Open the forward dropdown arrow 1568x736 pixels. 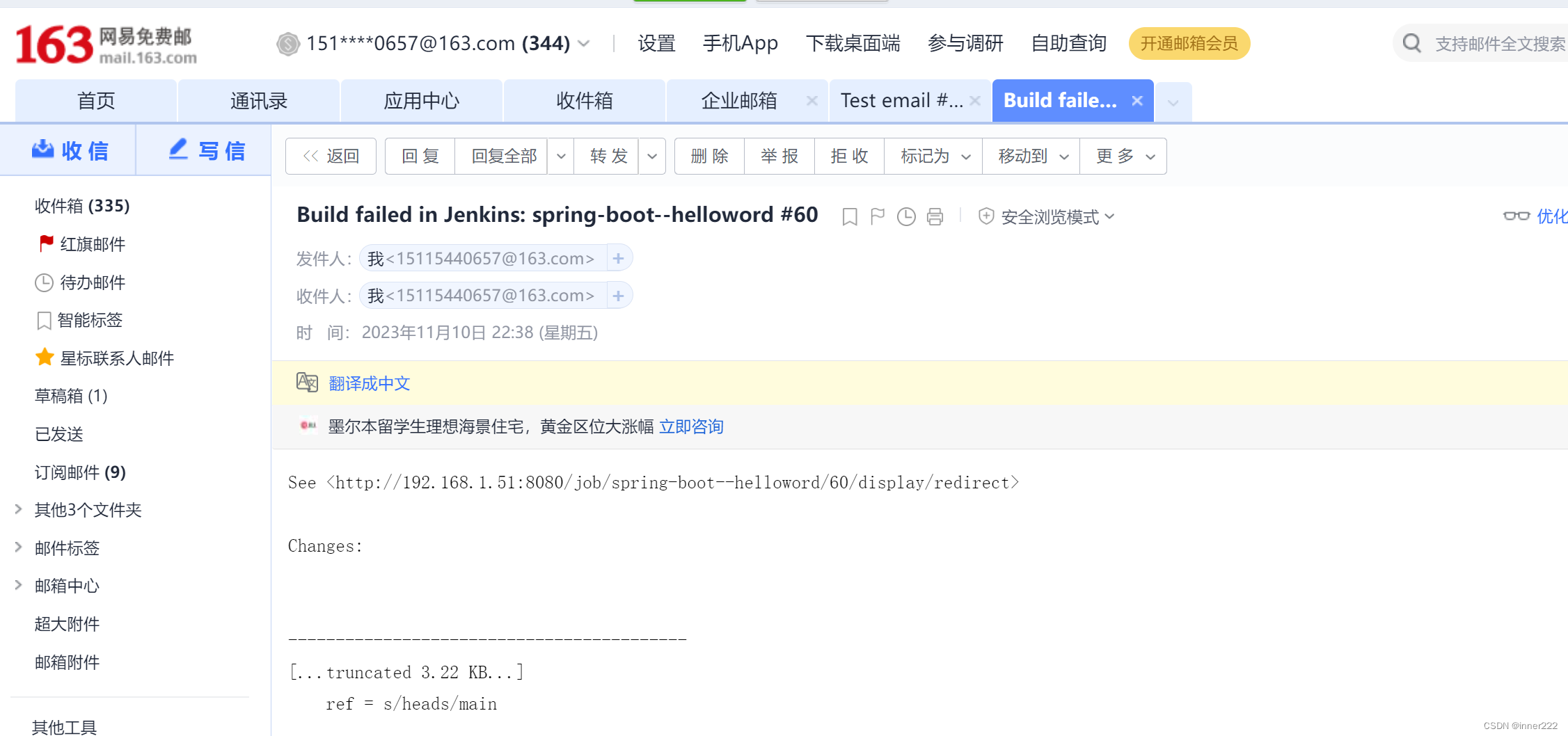tap(652, 156)
